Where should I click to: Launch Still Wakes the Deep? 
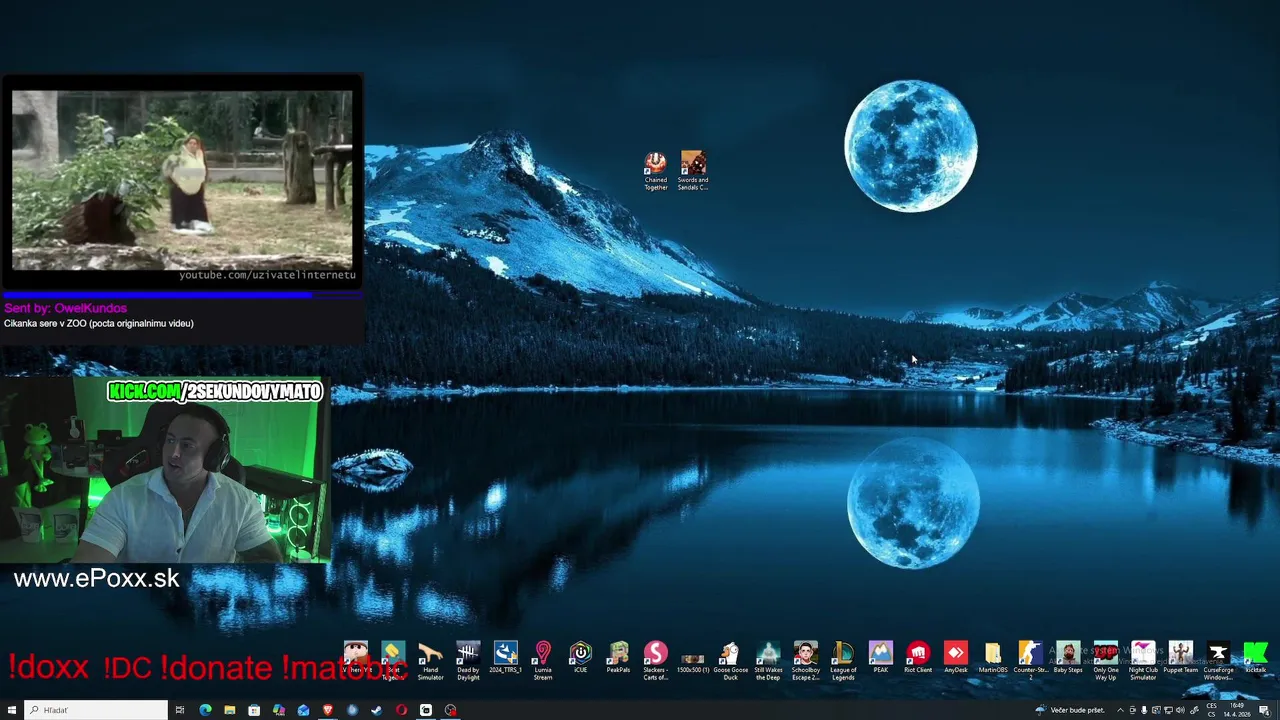[x=768, y=662]
